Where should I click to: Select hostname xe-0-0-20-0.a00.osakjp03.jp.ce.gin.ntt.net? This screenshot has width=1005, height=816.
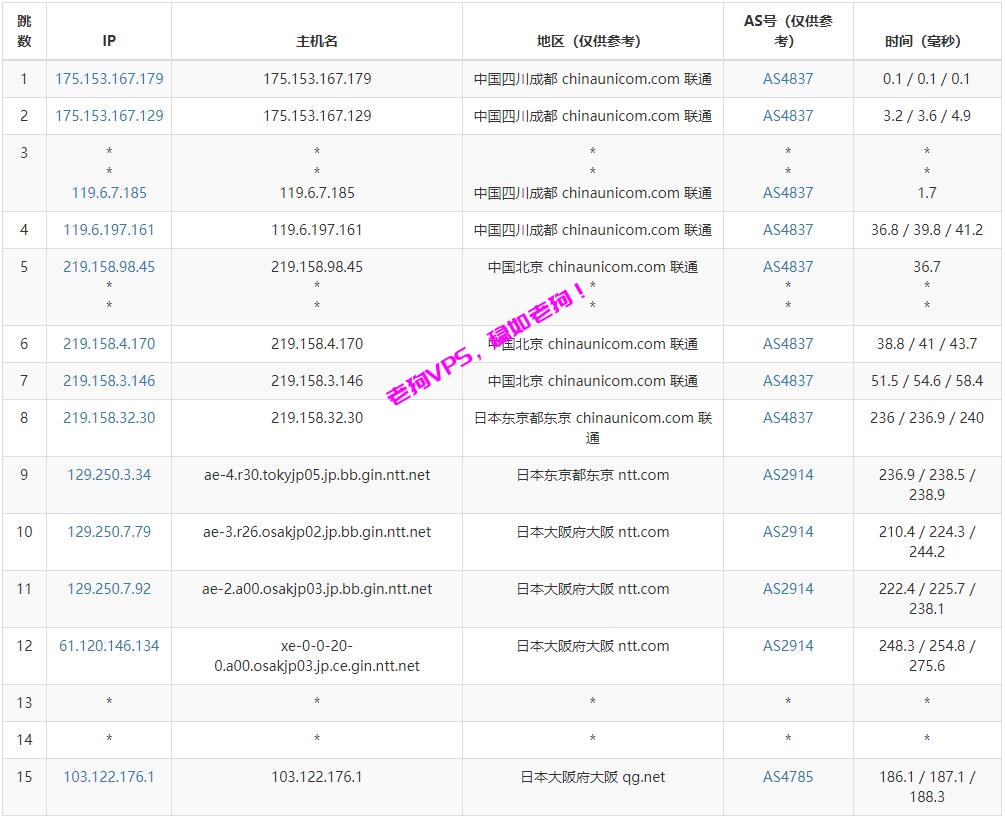point(317,656)
